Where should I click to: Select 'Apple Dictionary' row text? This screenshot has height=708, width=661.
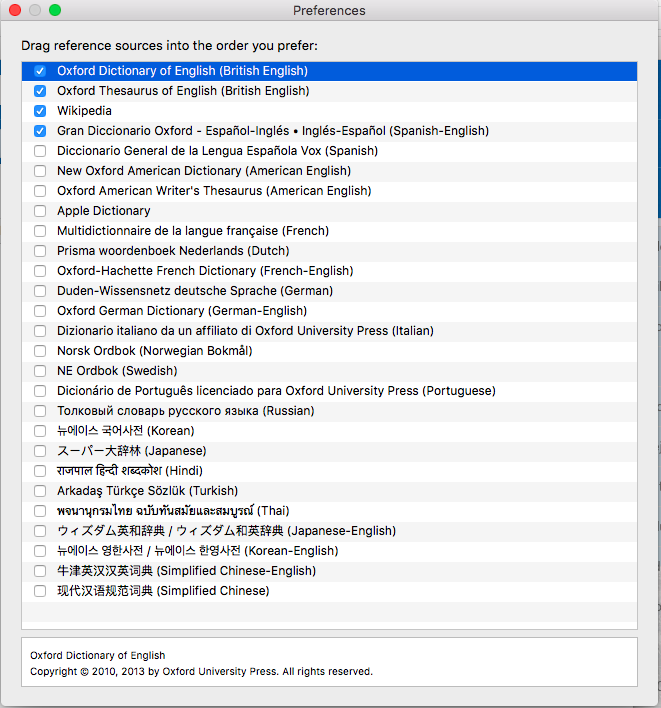click(x=103, y=211)
